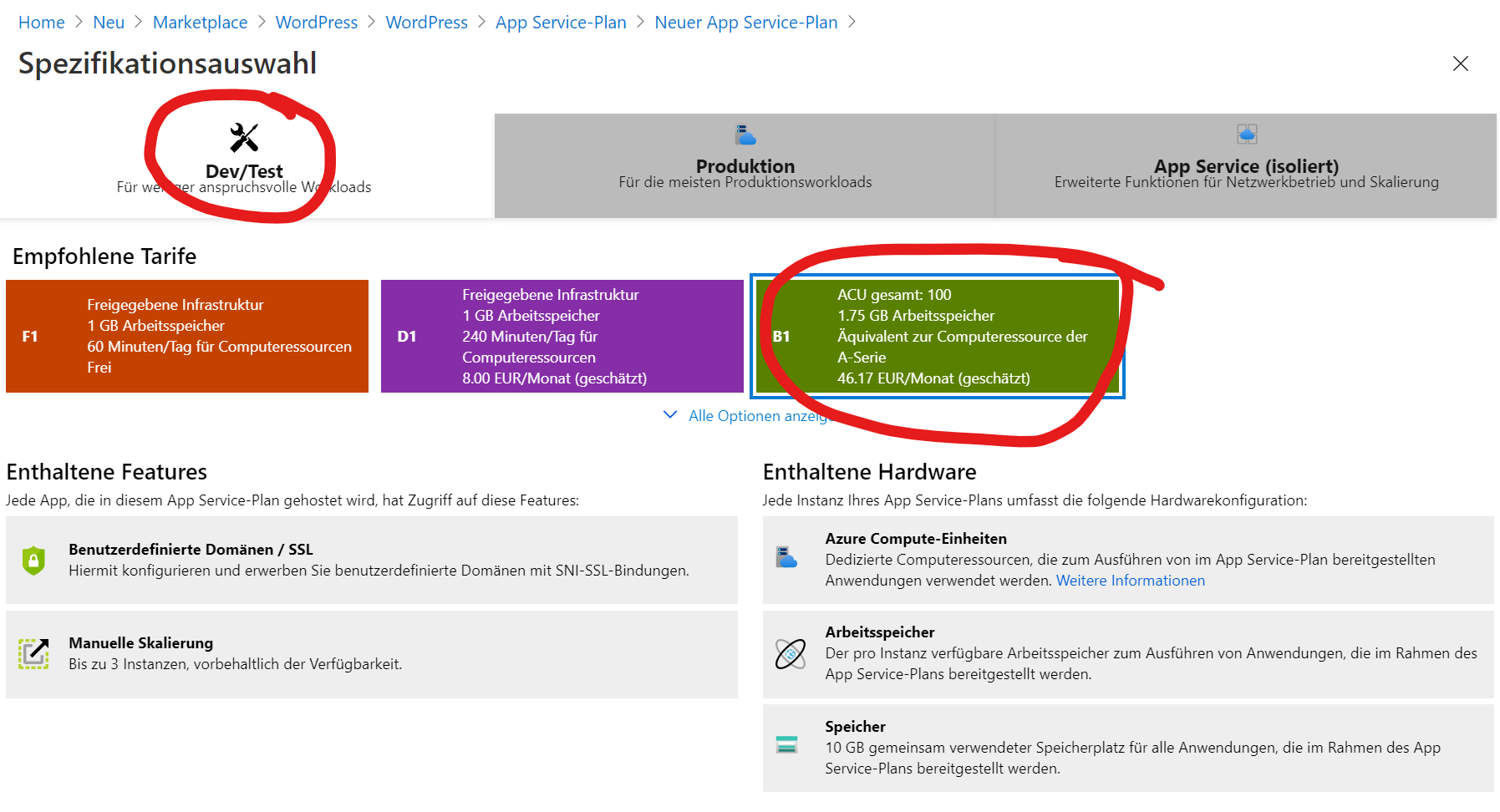Viewport: 1500px width, 812px height.
Task: Go to Home in breadcrumb
Action: [42, 23]
